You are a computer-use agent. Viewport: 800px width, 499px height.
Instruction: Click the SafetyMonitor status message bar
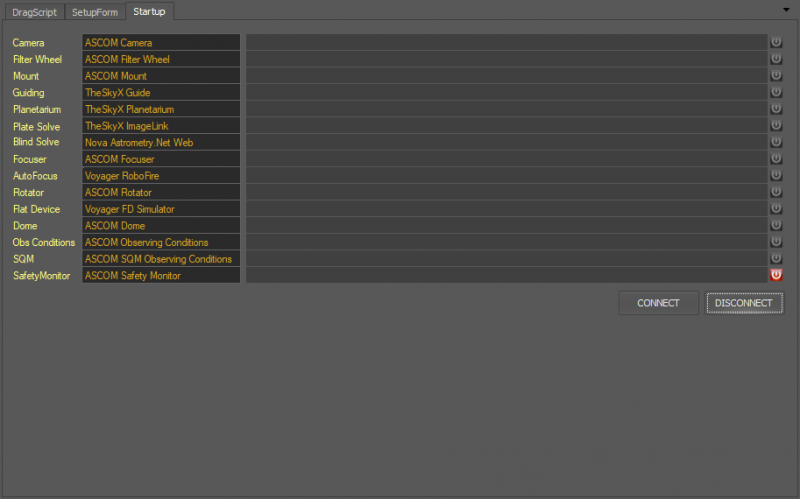click(x=507, y=276)
